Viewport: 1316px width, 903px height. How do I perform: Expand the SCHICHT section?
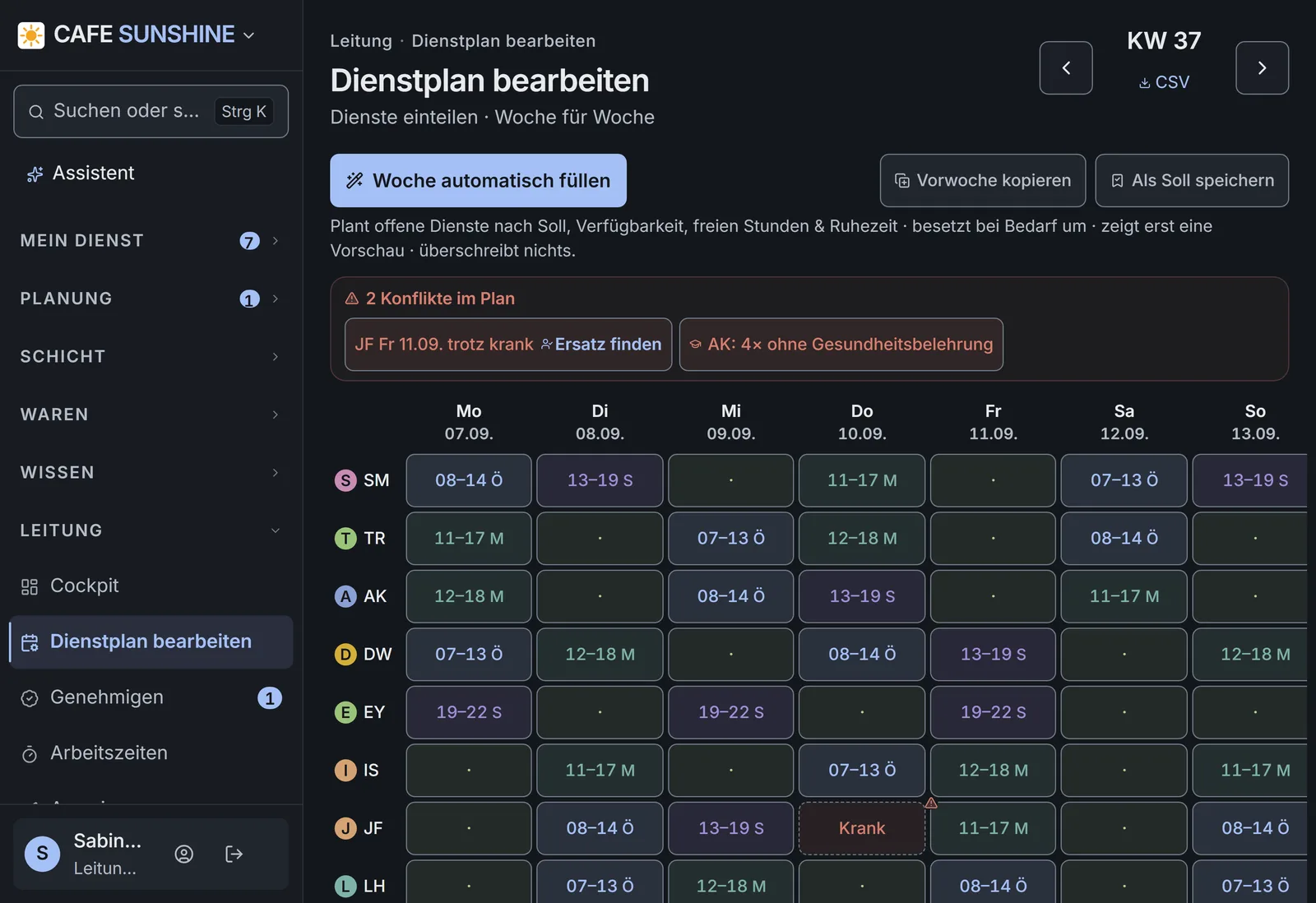151,357
